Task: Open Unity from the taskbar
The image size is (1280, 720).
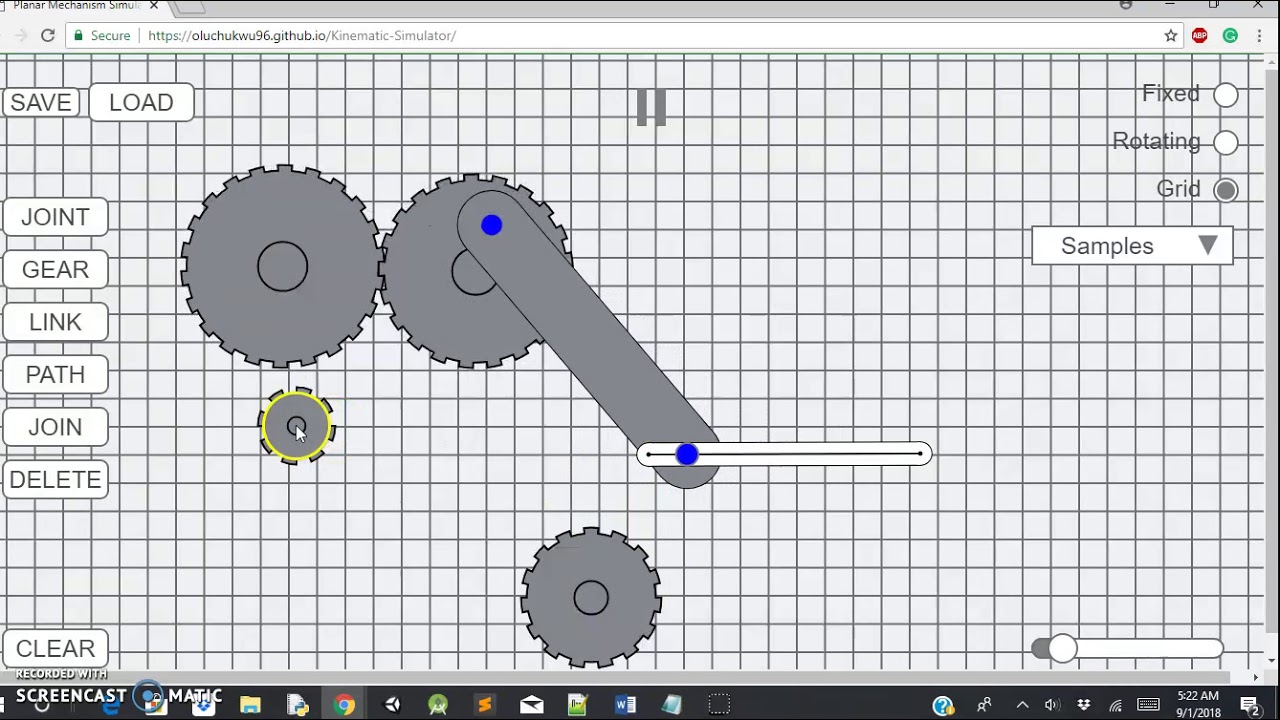Action: [x=392, y=705]
